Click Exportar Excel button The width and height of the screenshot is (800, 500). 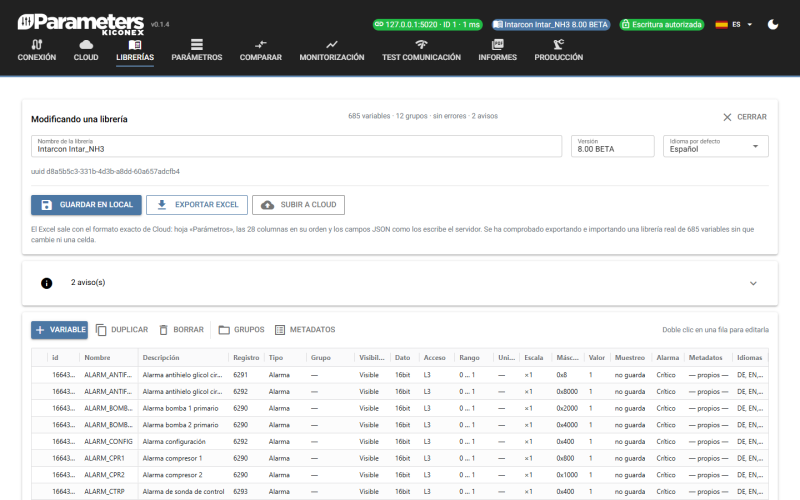point(197,205)
